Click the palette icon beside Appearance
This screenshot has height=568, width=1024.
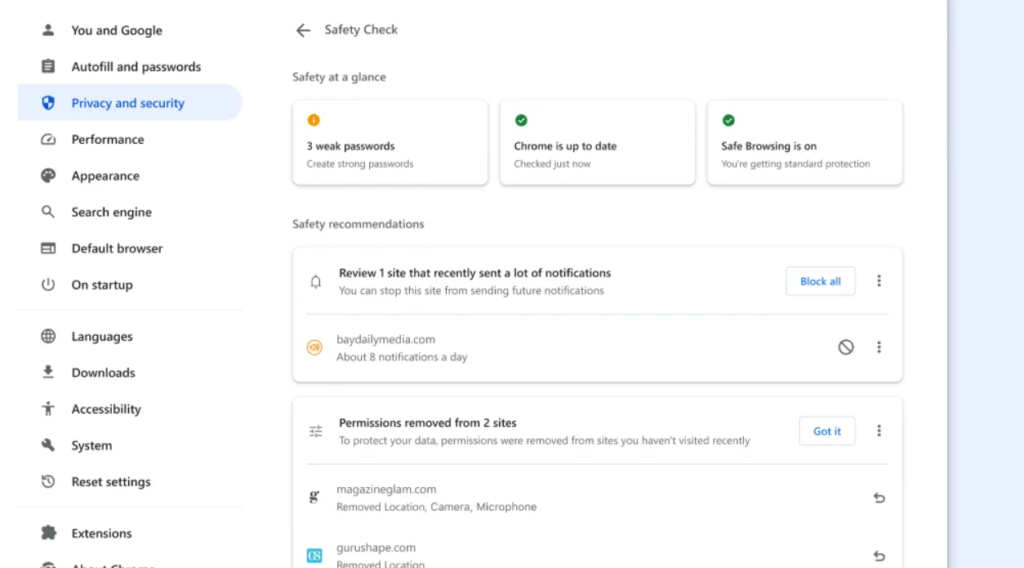48,176
